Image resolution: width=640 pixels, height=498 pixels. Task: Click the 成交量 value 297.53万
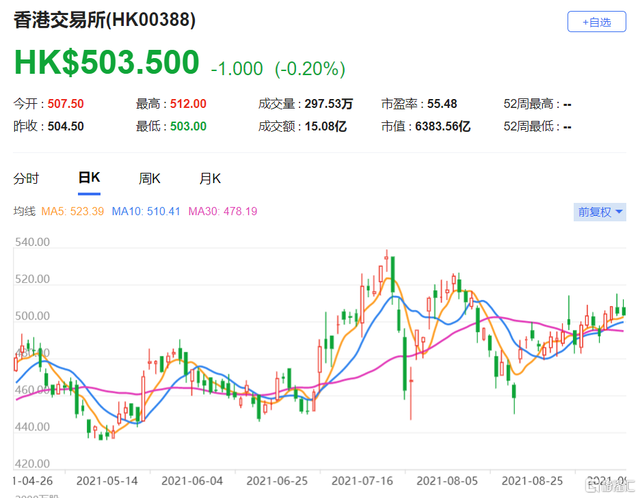coord(329,104)
